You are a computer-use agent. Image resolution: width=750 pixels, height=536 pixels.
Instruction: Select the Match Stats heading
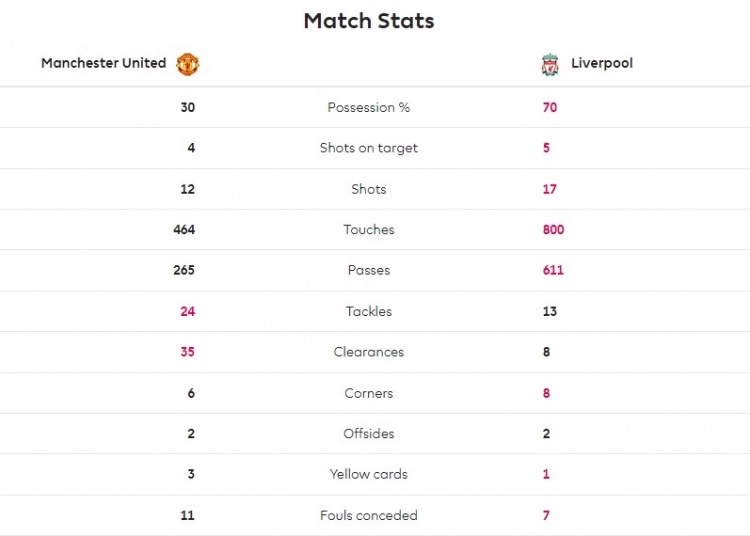[369, 21]
